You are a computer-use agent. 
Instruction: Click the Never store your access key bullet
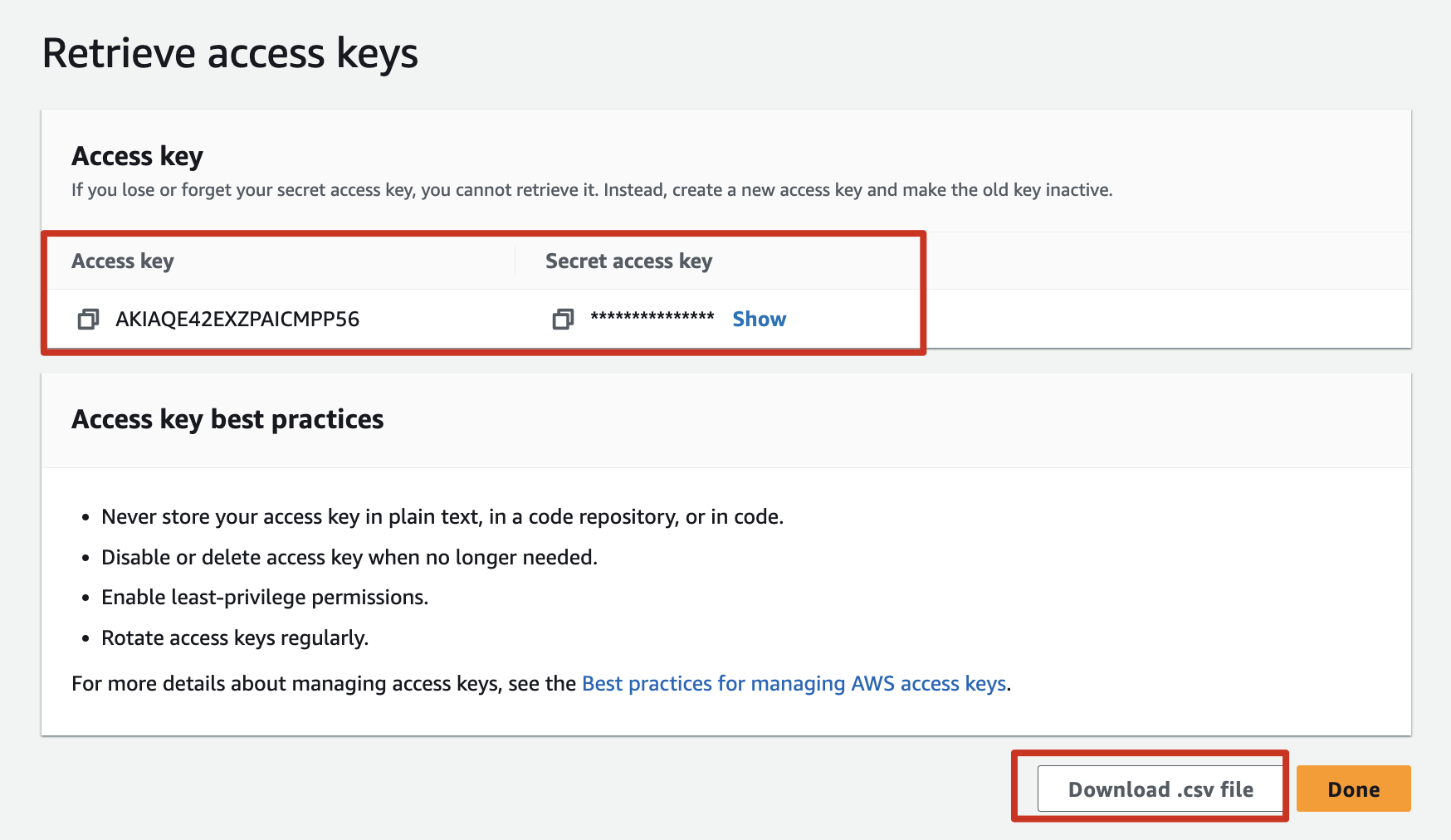(x=442, y=516)
